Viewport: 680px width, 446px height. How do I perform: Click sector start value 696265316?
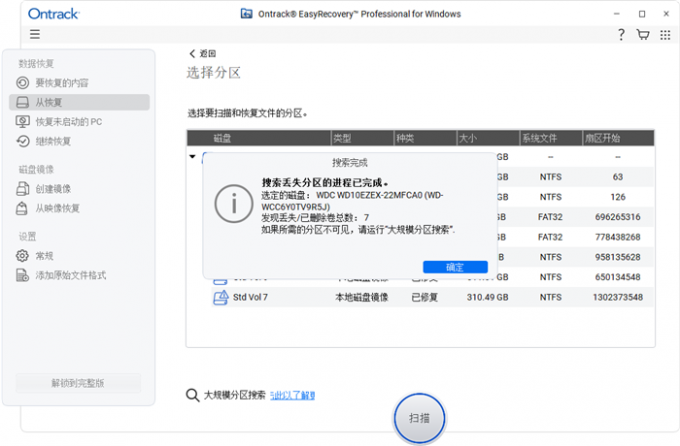(618, 217)
